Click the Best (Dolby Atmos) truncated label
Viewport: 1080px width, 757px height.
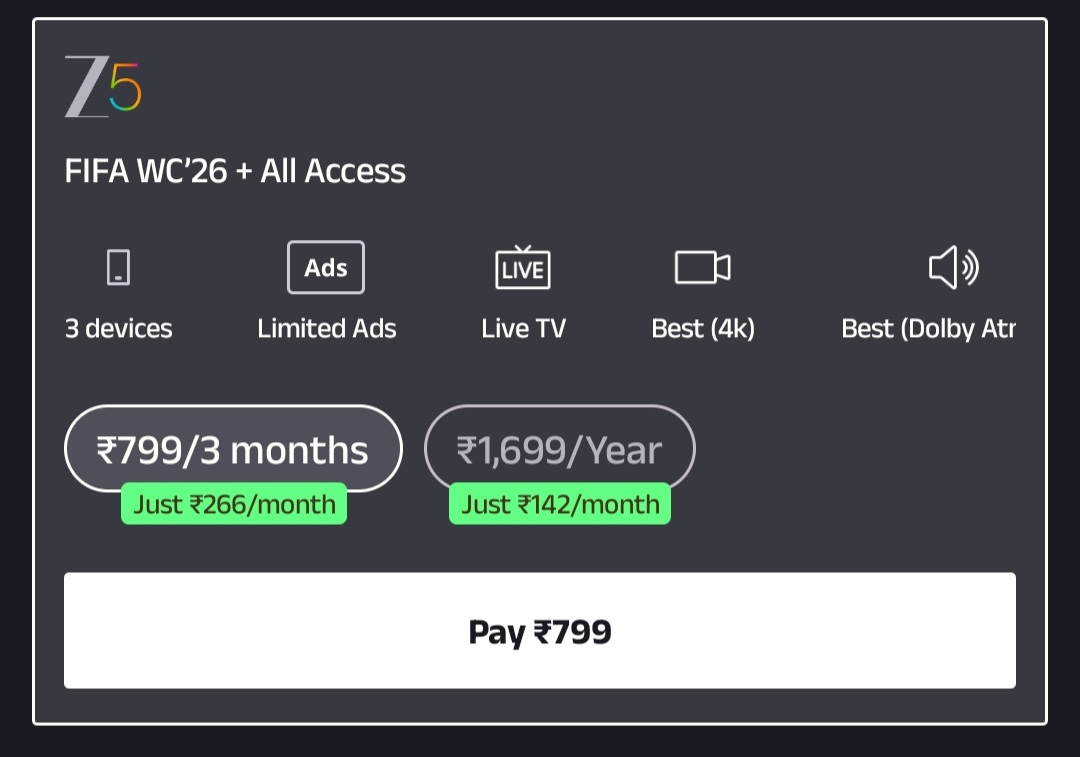pos(928,329)
